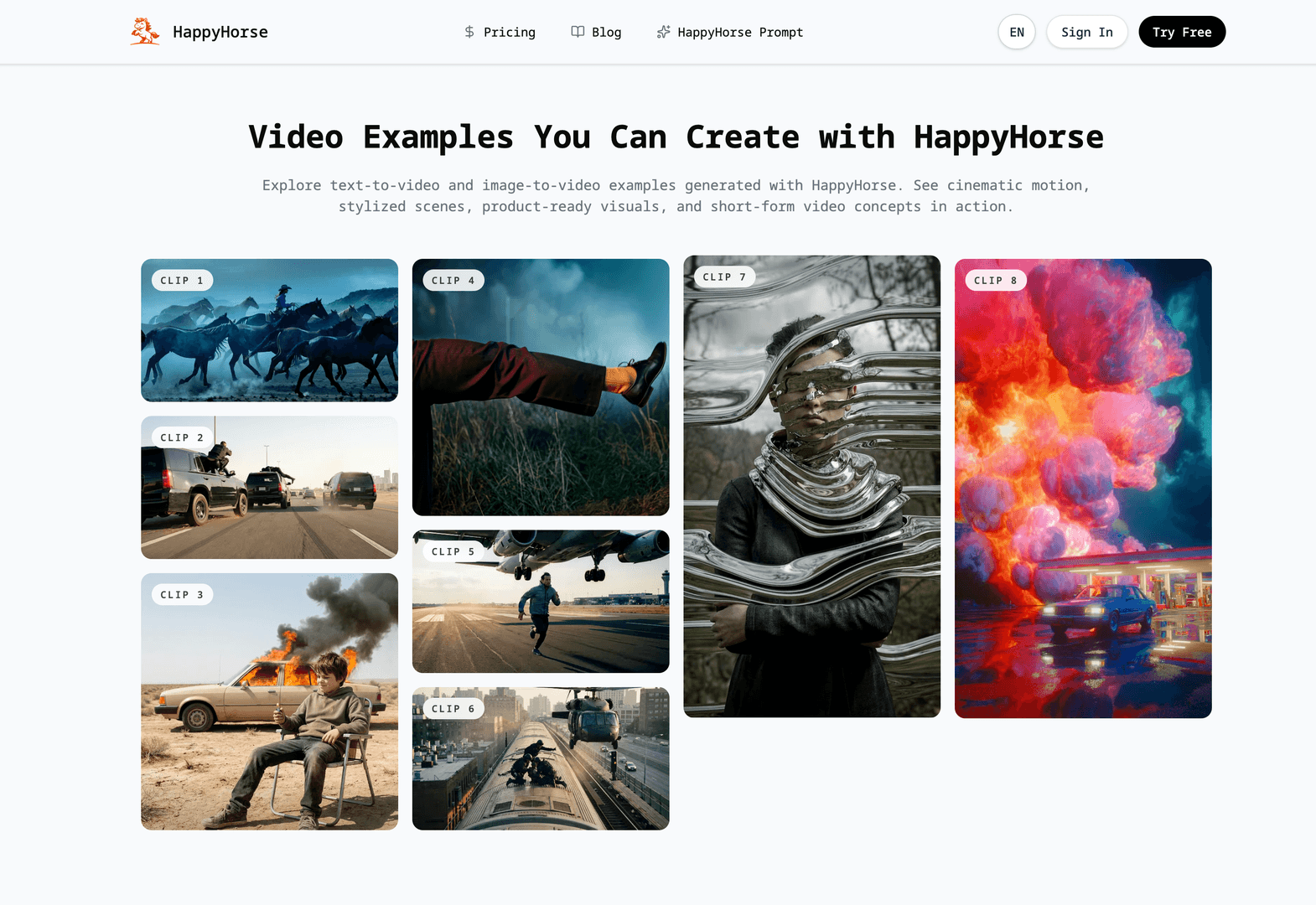Open the Clip 7 liquid chrome portrait thumbnail
The height and width of the screenshot is (905, 1316).
(812, 486)
